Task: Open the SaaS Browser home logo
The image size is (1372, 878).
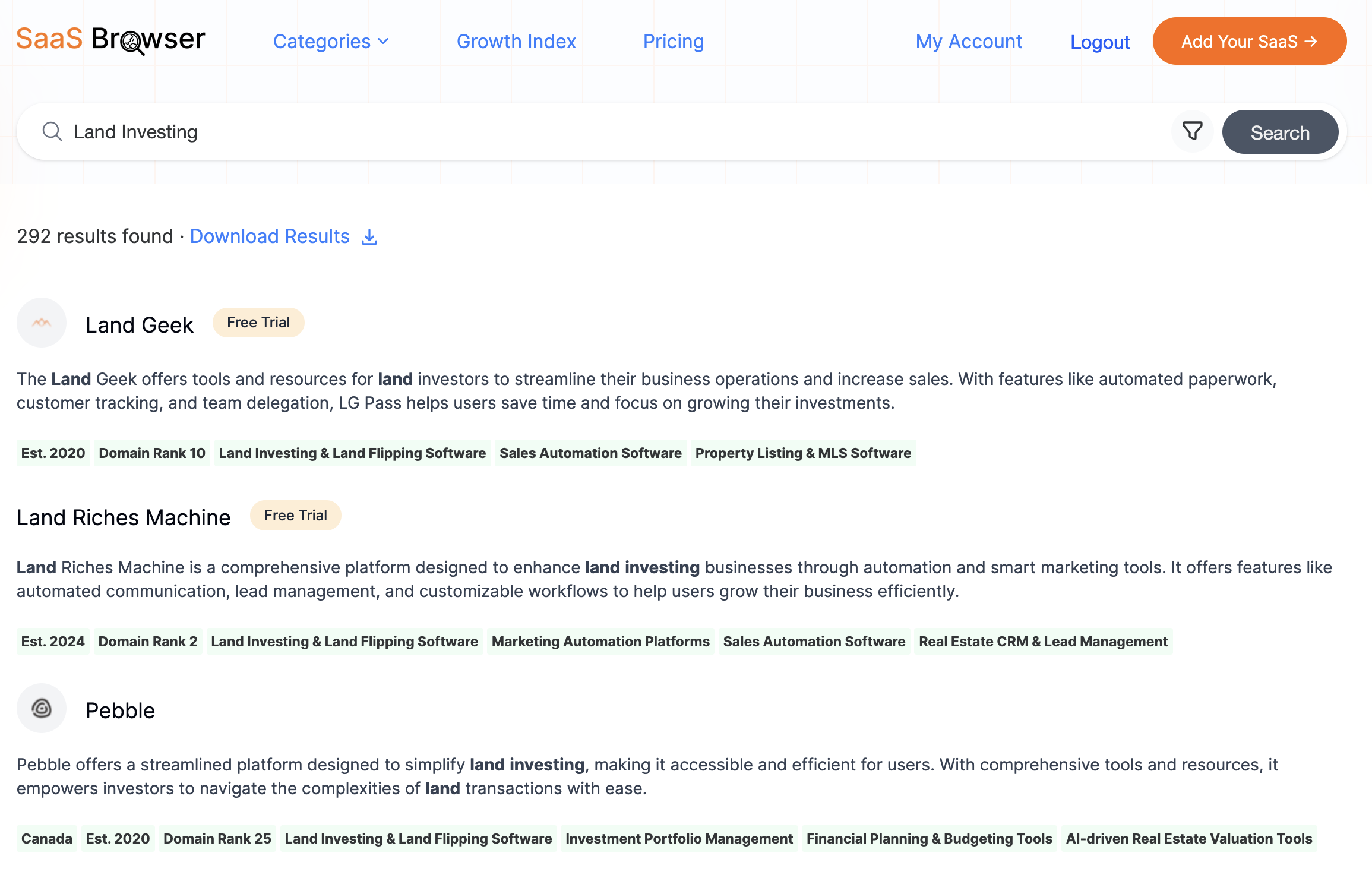Action: point(111,40)
